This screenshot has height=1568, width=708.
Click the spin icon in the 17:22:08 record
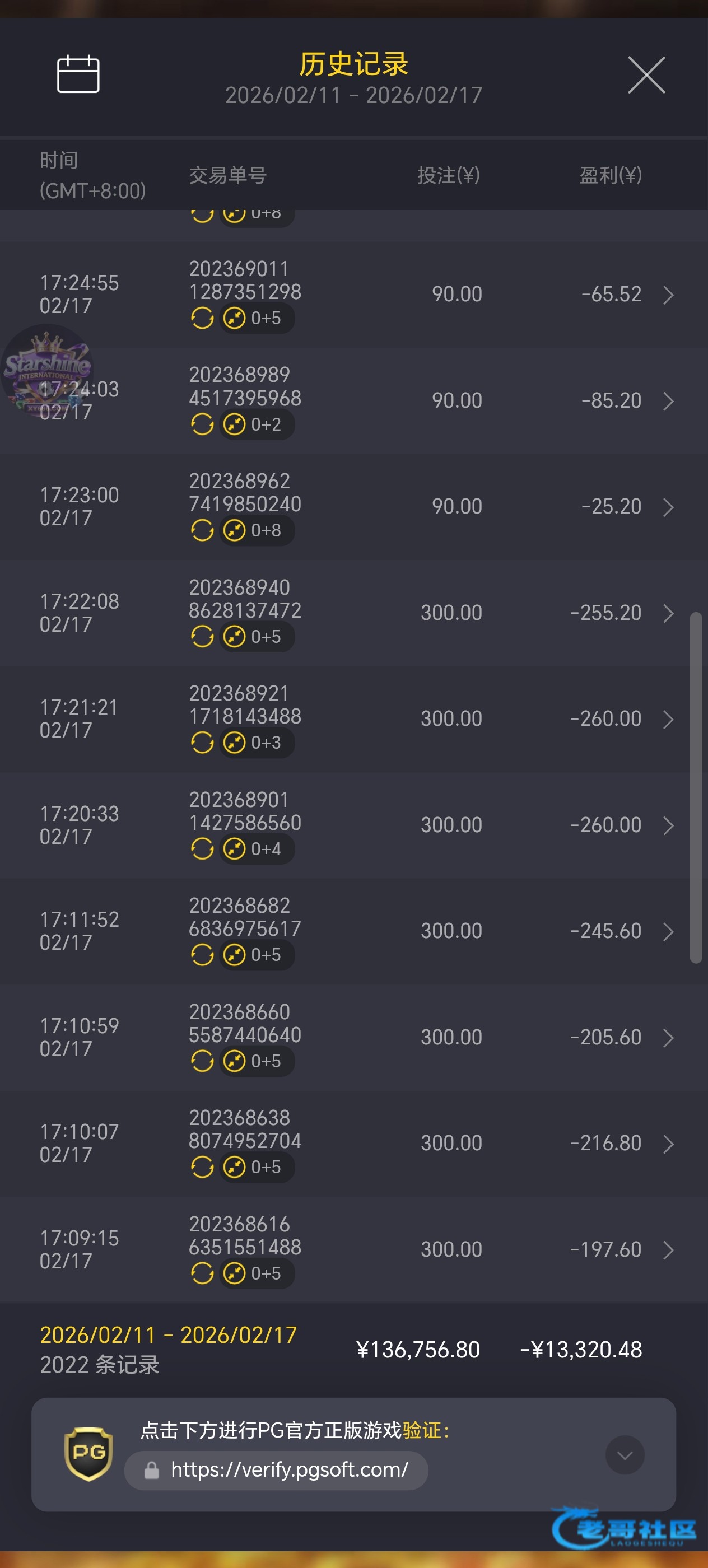tap(202, 637)
